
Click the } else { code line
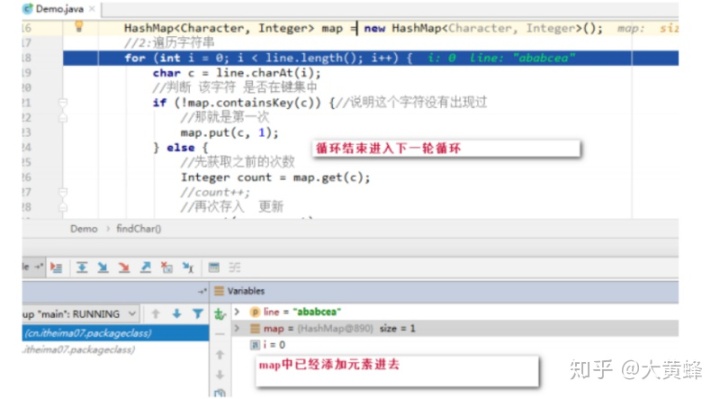coord(180,148)
